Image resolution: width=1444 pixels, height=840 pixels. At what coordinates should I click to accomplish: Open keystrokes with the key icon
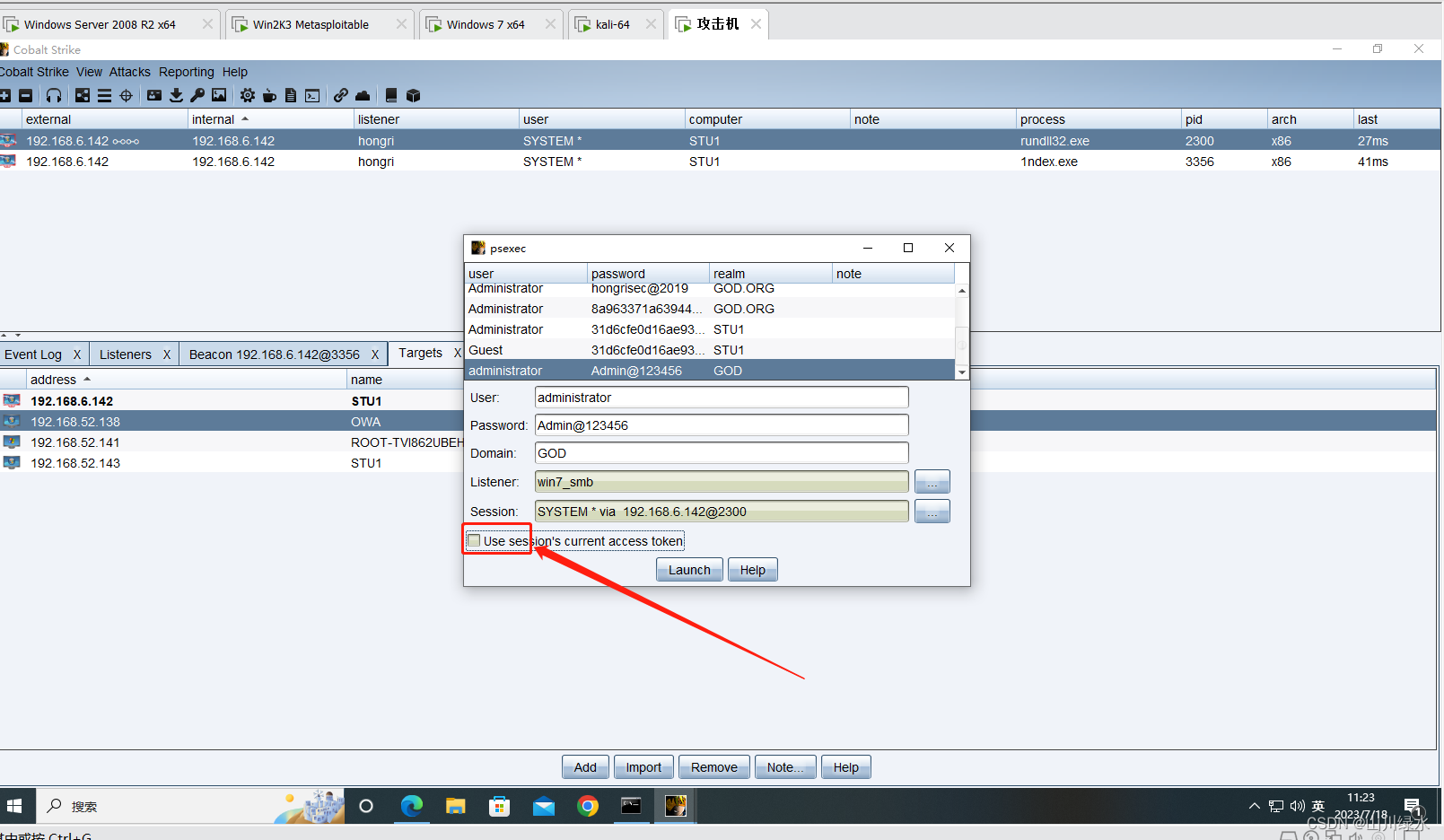point(197,95)
